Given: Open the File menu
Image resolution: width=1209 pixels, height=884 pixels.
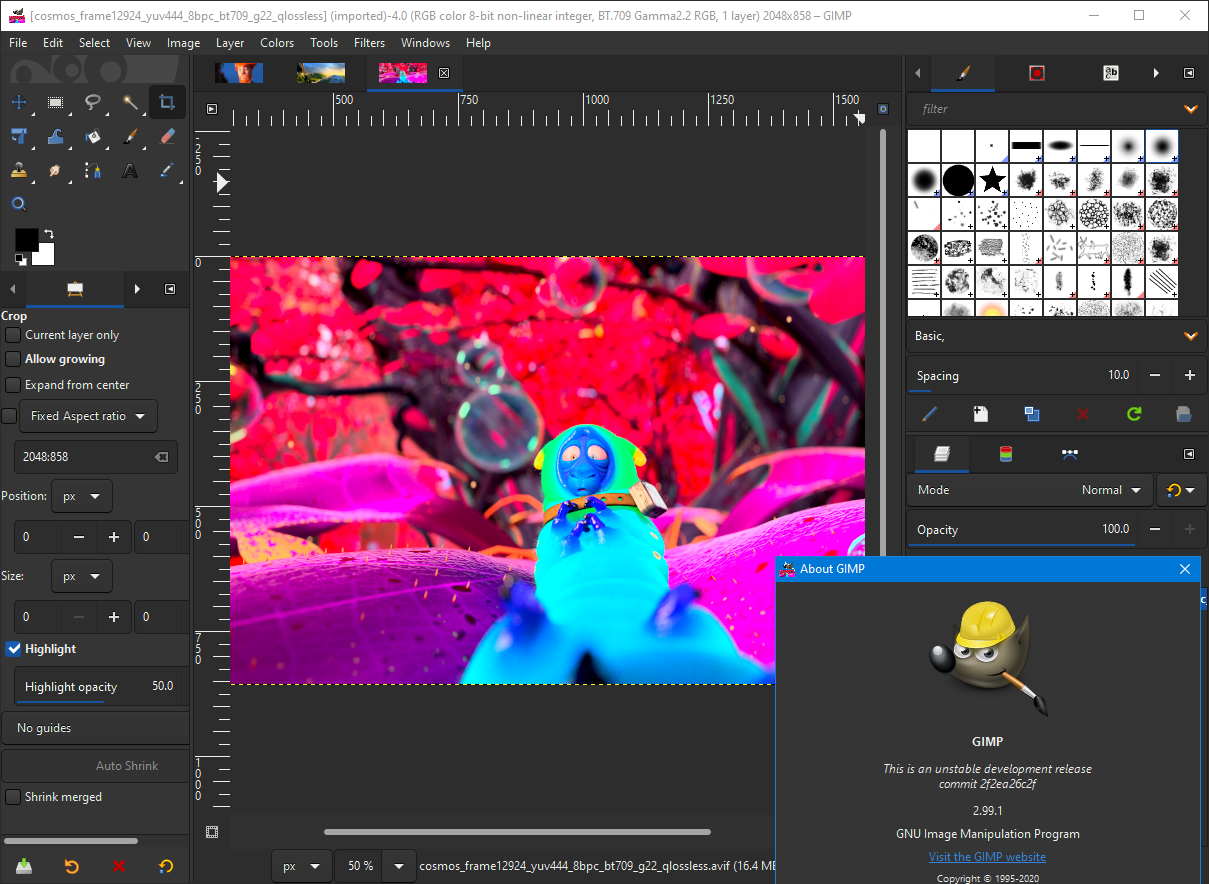Looking at the screenshot, I should point(18,43).
